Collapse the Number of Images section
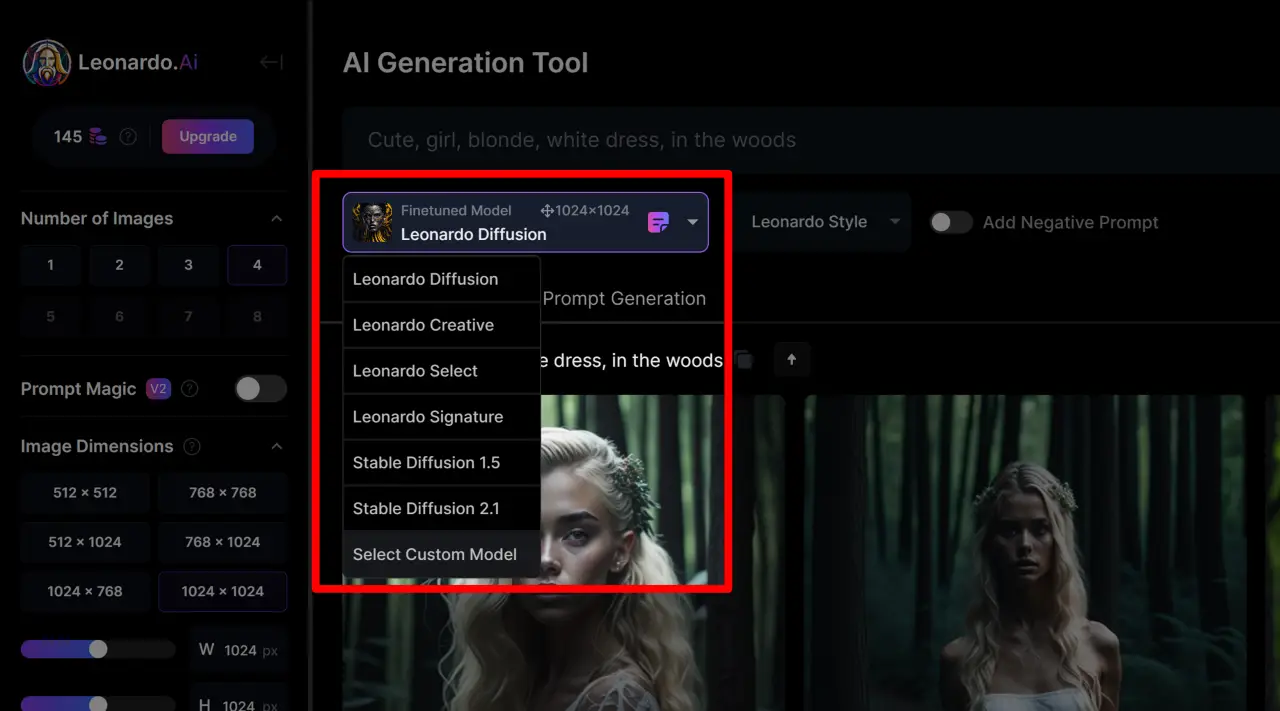Viewport: 1280px width, 711px height. click(x=277, y=219)
